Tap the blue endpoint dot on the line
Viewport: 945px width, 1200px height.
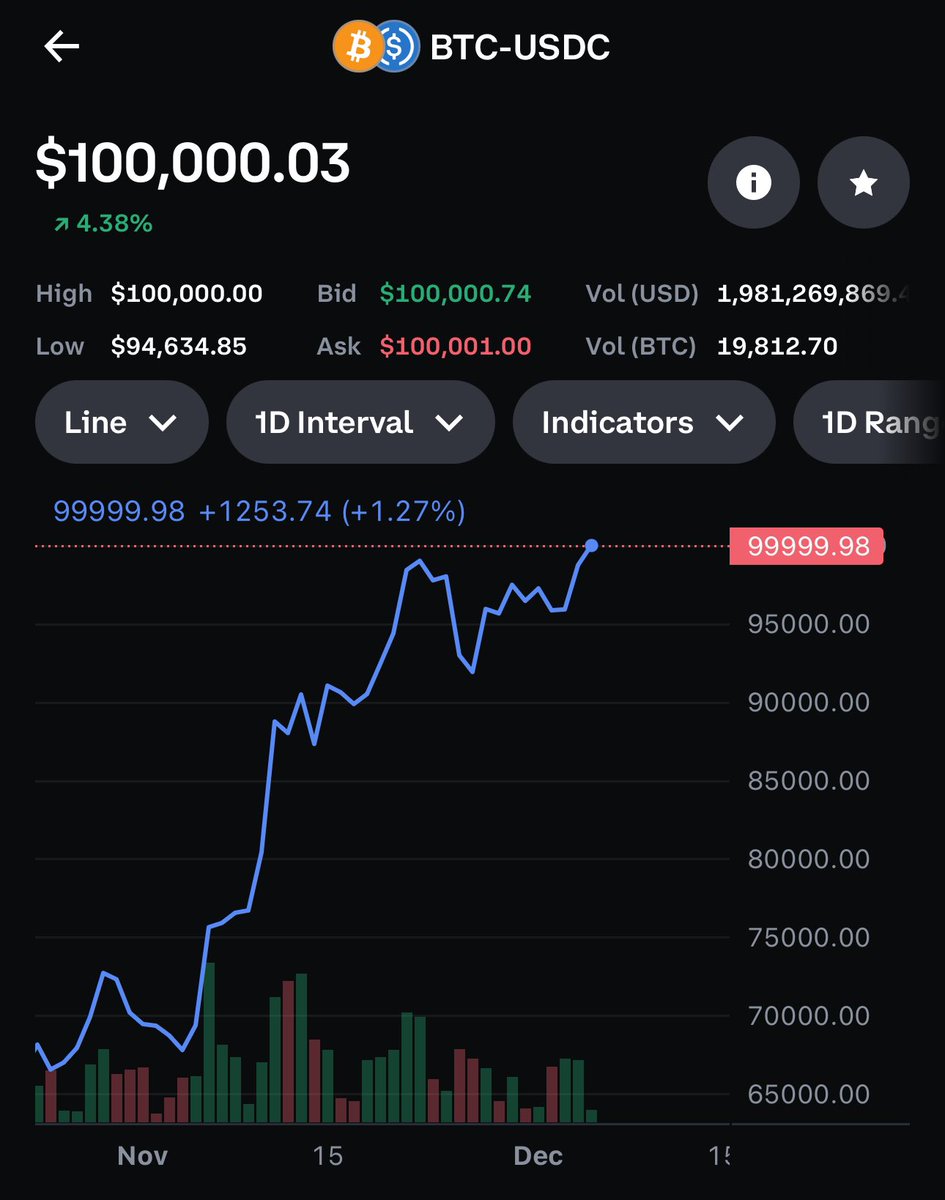(x=591, y=545)
